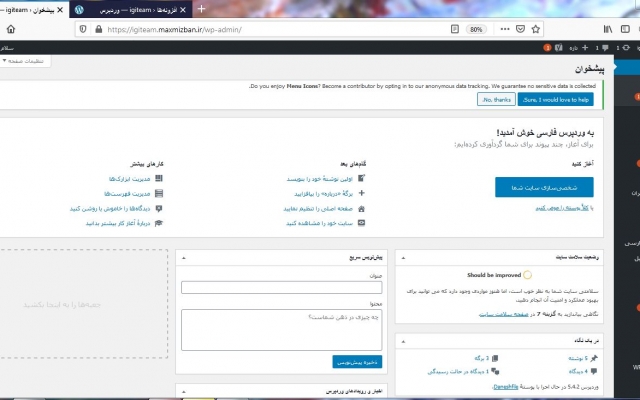The height and width of the screenshot is (400, 640).
Task: Click the پیشخوان page title
Action: [589, 69]
